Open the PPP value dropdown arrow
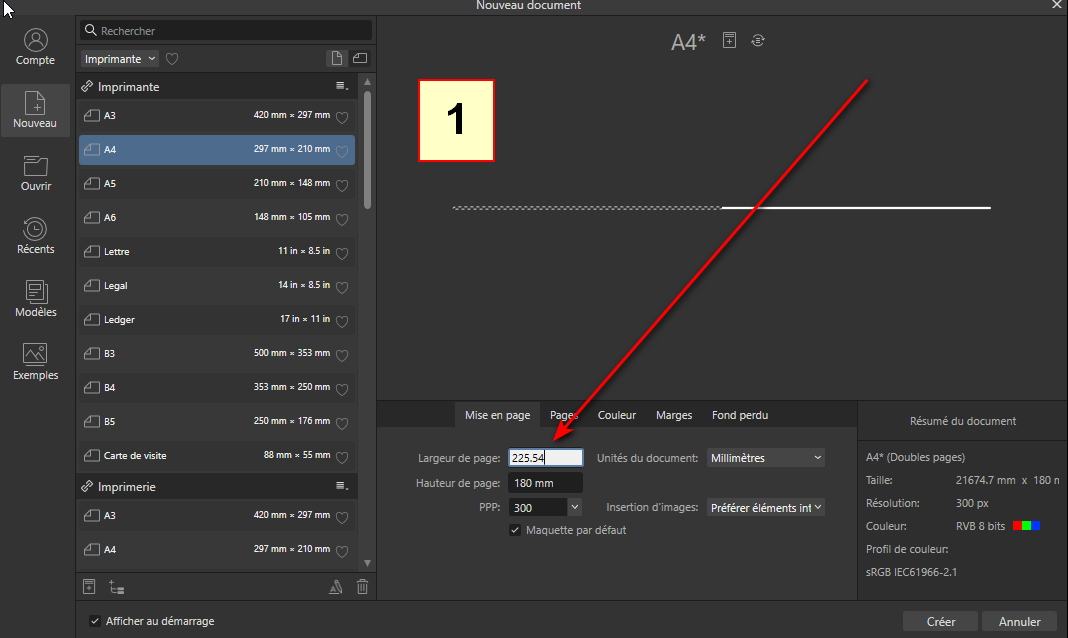Viewport: 1068px width, 638px height. click(x=575, y=507)
